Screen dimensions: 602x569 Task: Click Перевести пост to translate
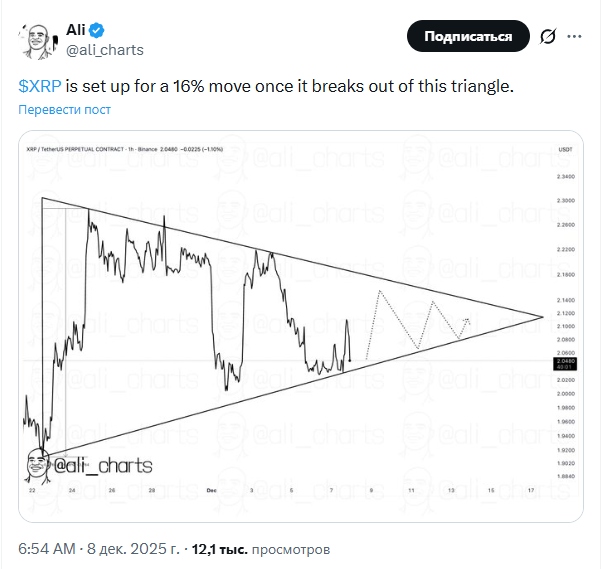(65, 110)
